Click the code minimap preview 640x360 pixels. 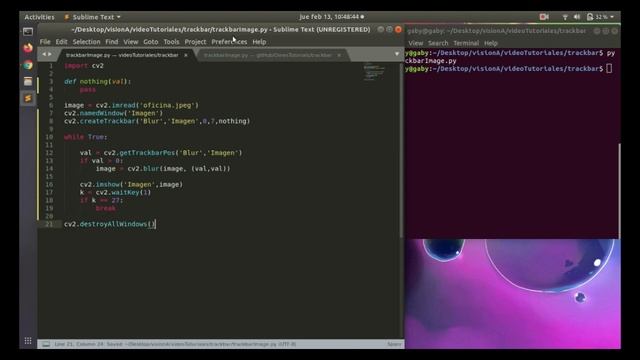pos(373,71)
